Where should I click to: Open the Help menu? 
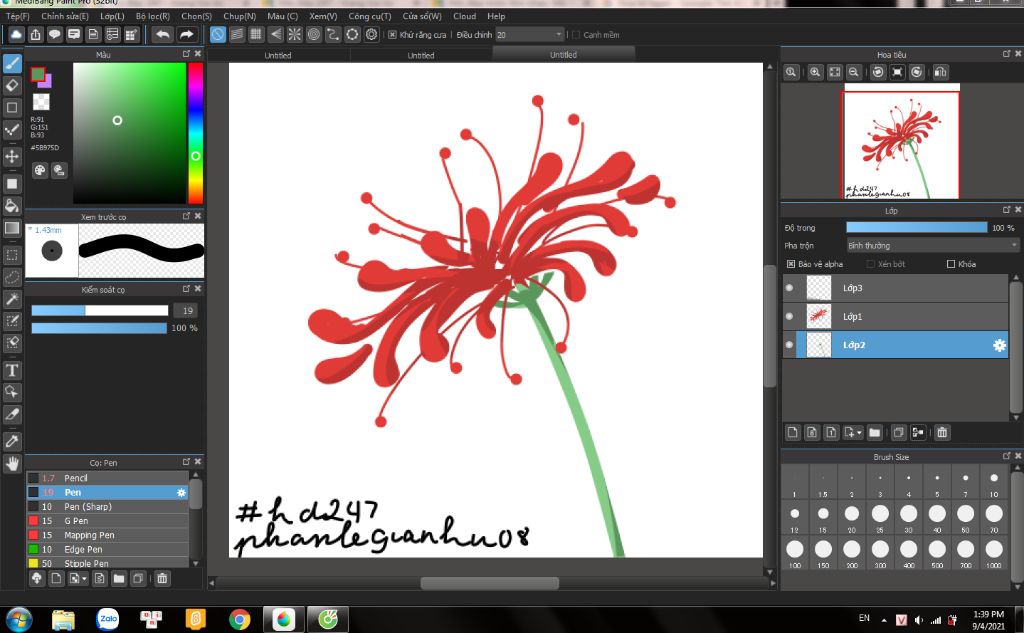pyautogui.click(x=496, y=16)
